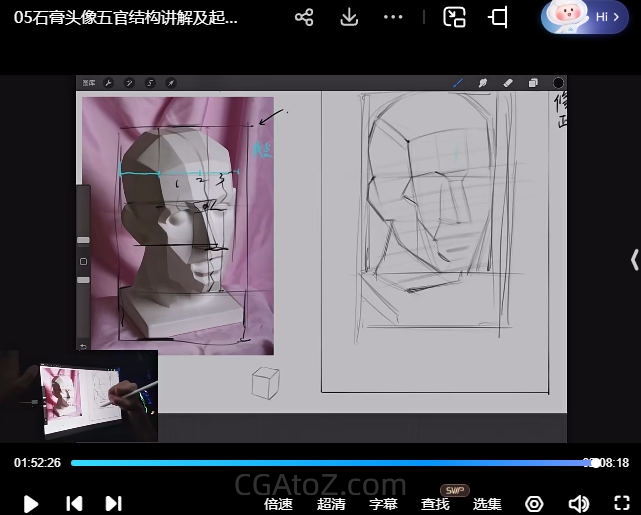This screenshot has height=515, width=641.
Task: Open the 选集 episode list
Action: (x=487, y=504)
